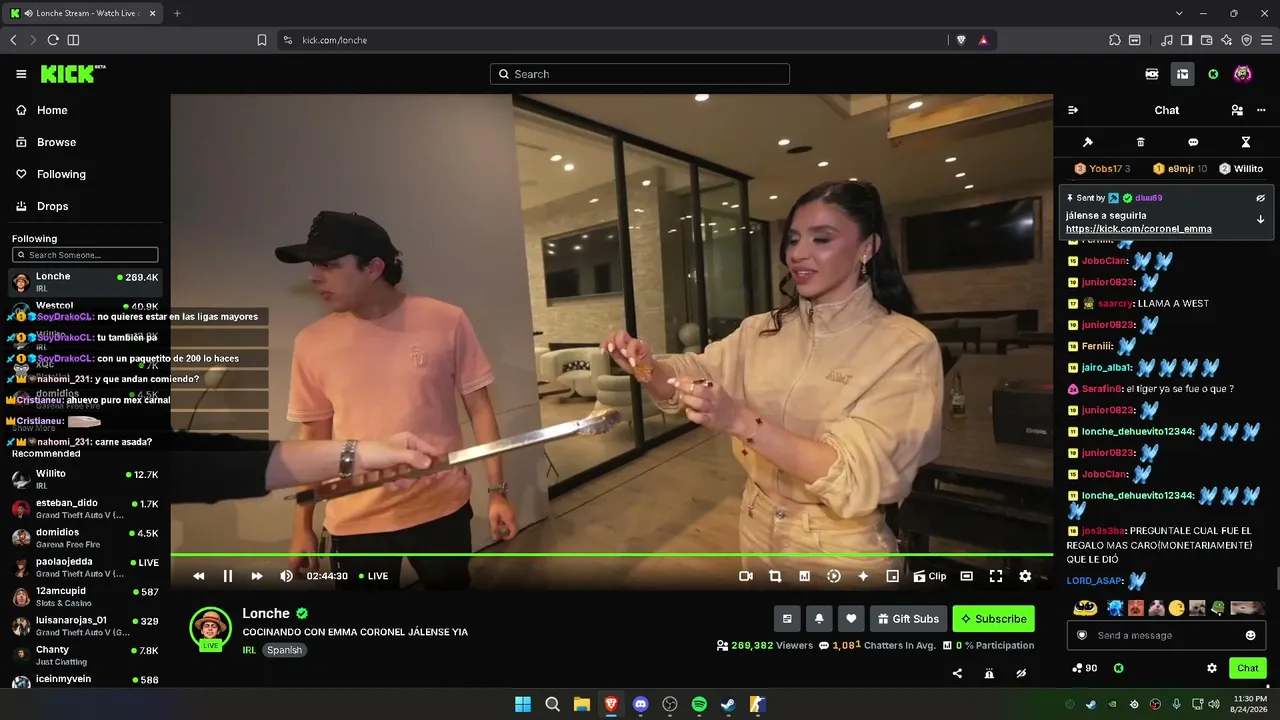Open the Kick user profile avatar menu
Image resolution: width=1280 pixels, height=720 pixels.
point(1243,74)
